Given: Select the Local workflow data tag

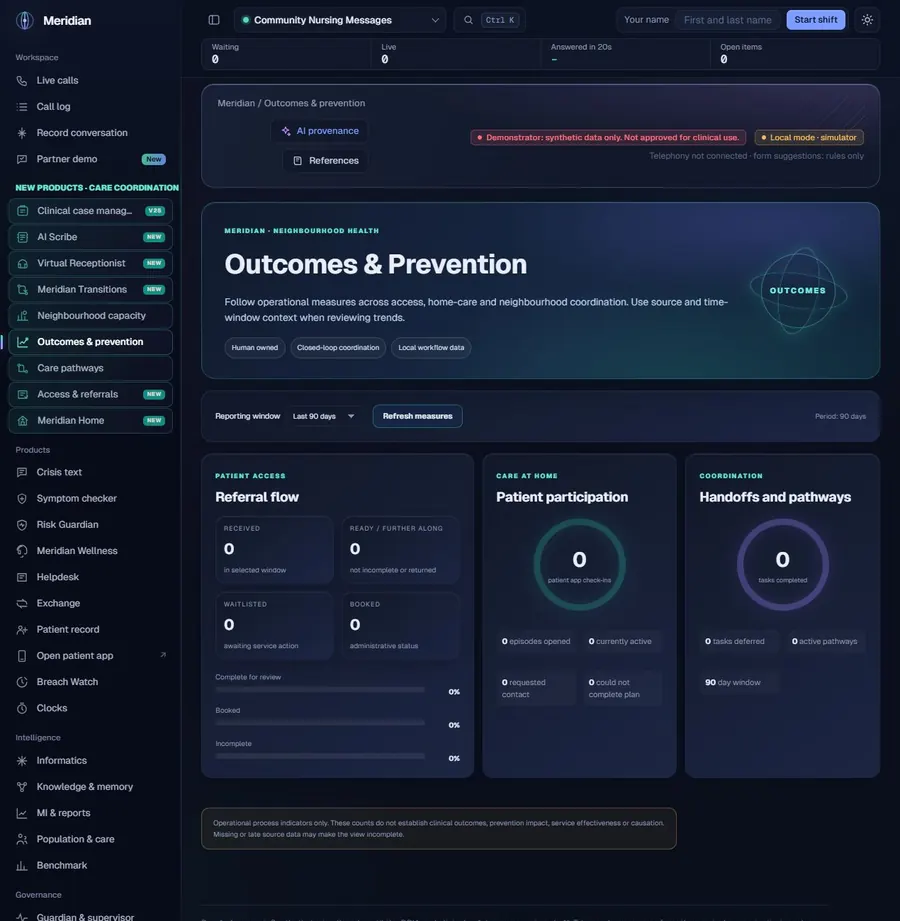Looking at the screenshot, I should click(431, 348).
